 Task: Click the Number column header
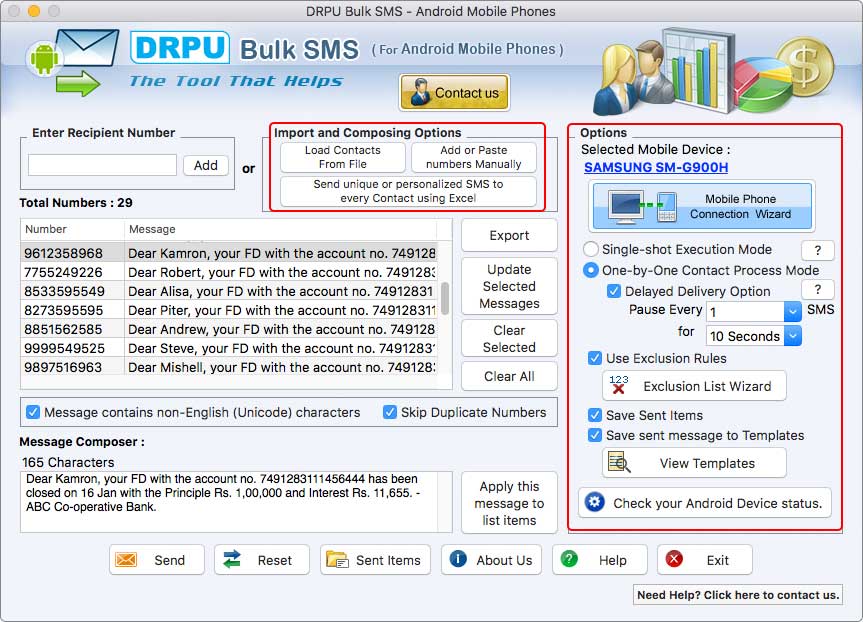pos(72,229)
